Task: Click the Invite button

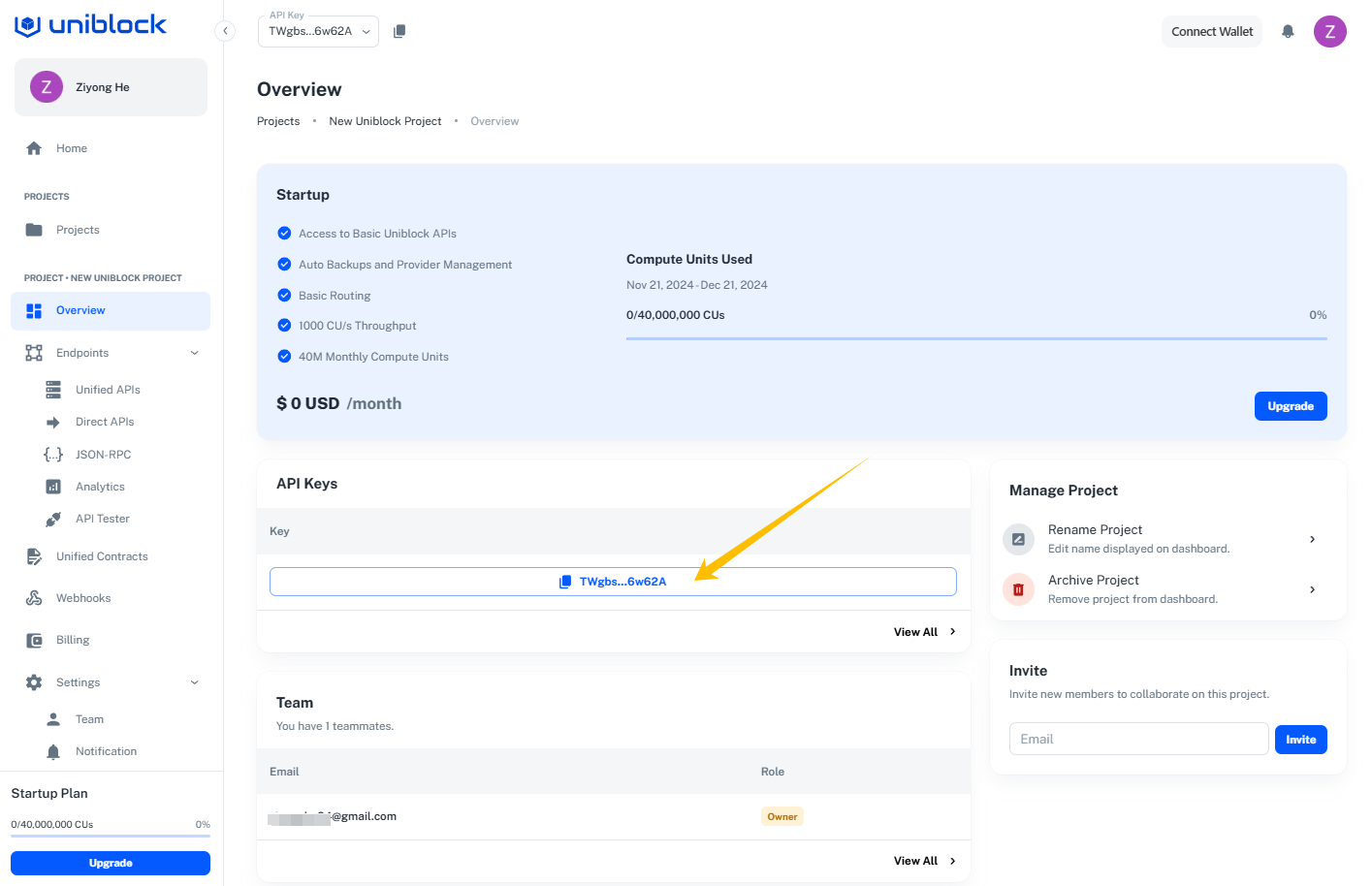Action: pos(1301,740)
